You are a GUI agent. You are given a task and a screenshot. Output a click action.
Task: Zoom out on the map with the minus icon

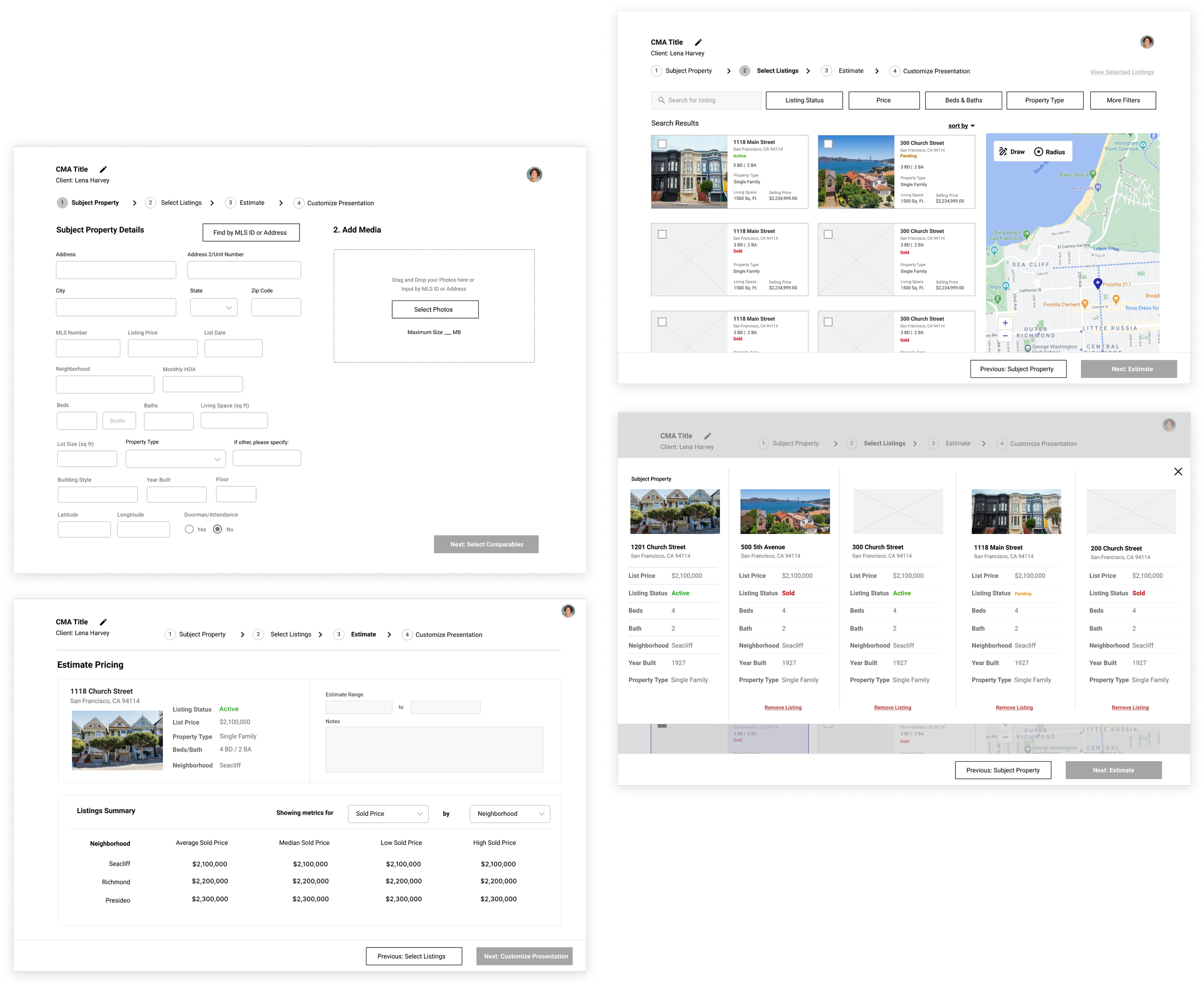[x=1005, y=336]
